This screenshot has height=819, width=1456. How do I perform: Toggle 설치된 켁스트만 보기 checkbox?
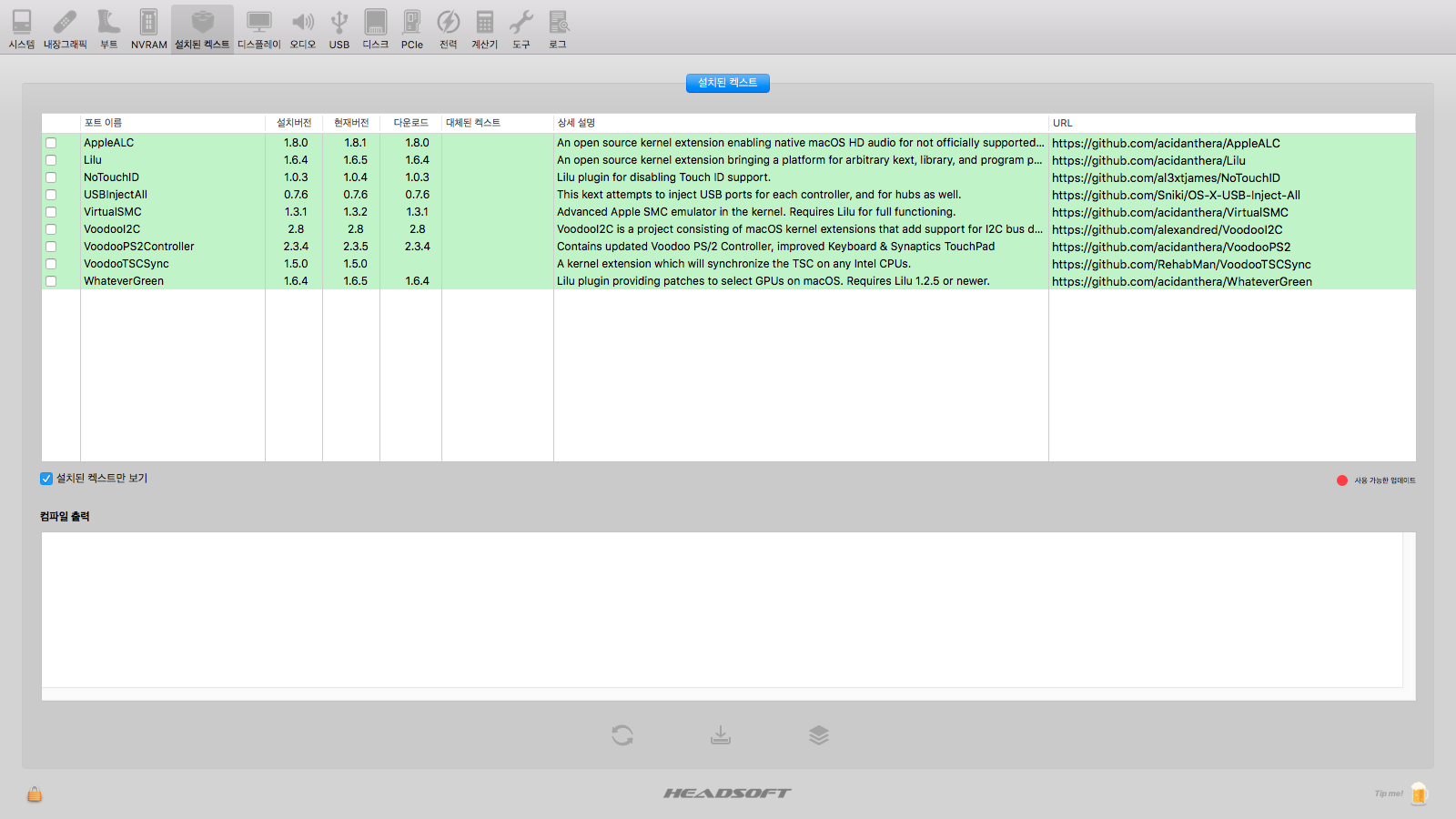pos(46,479)
